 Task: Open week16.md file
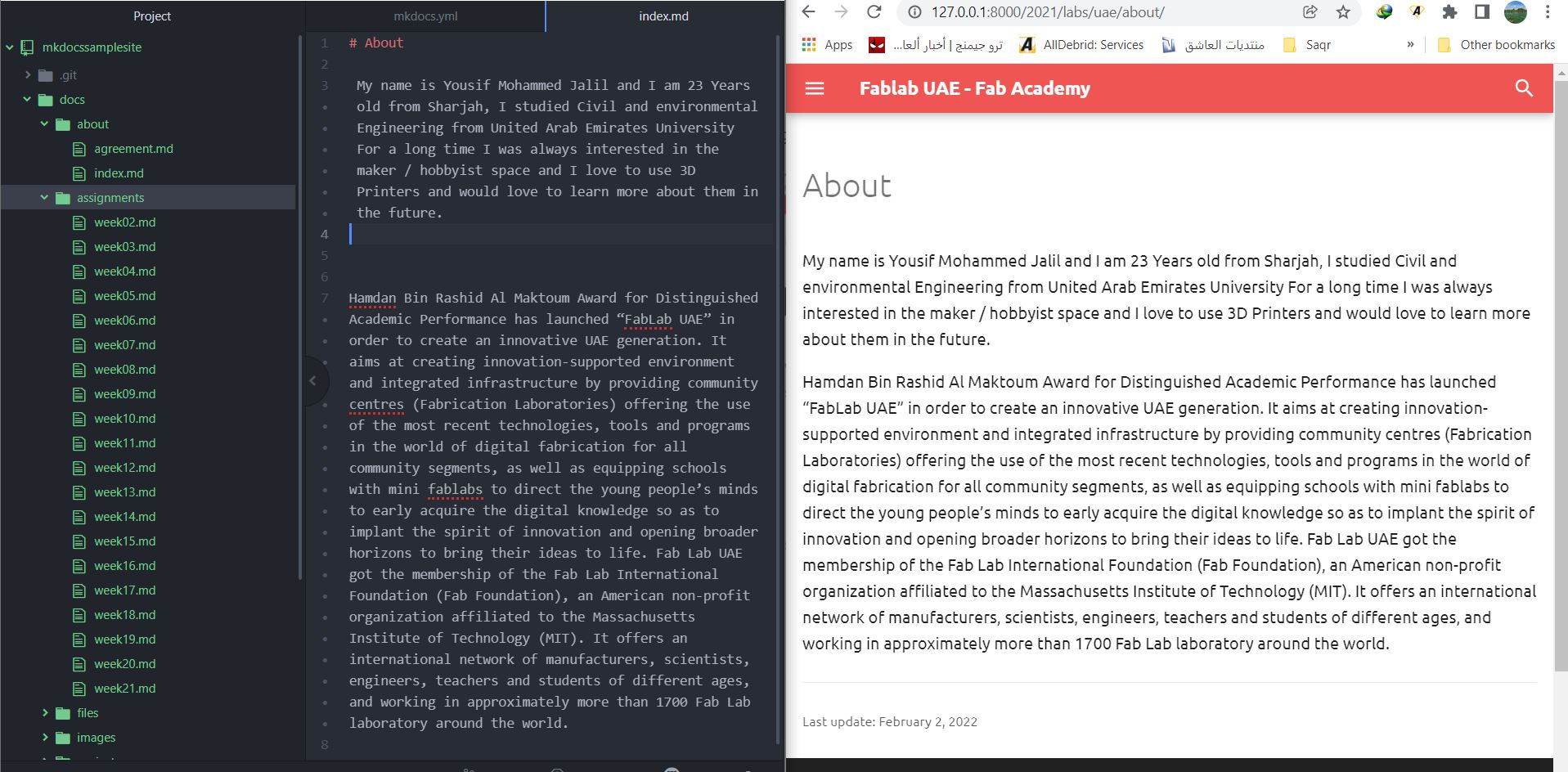tap(124, 566)
